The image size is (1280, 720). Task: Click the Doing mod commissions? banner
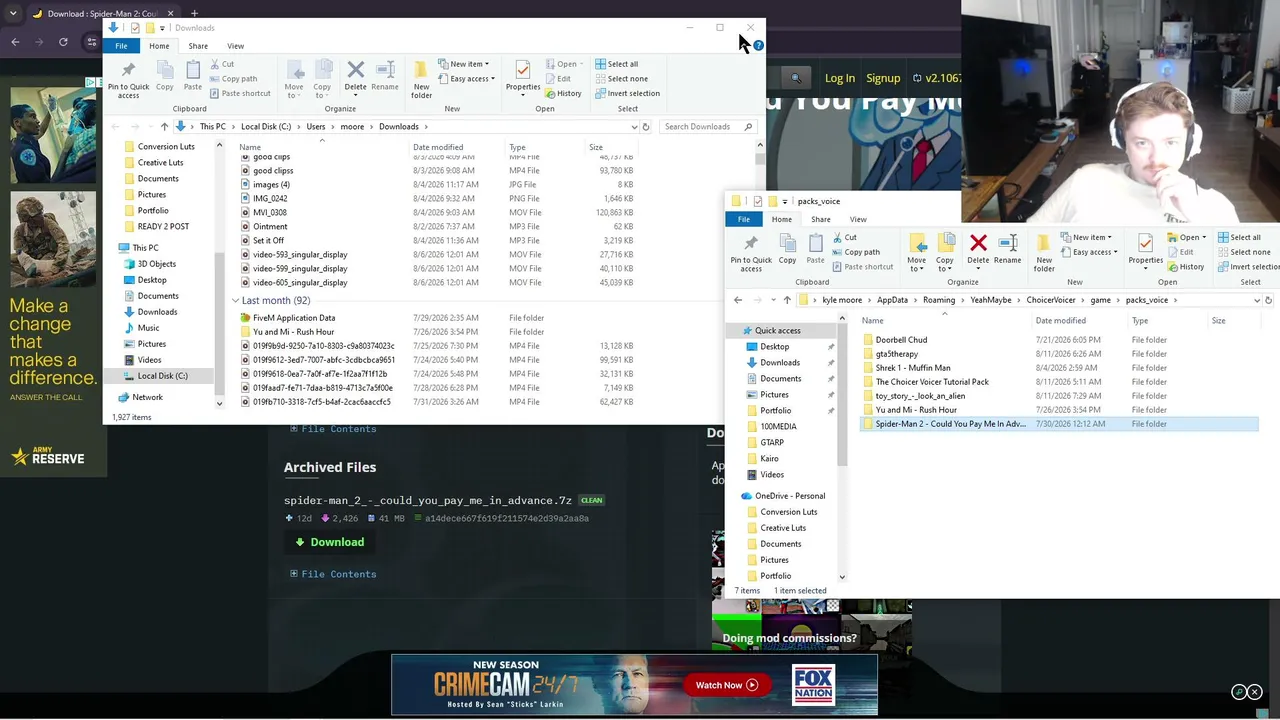coord(790,638)
